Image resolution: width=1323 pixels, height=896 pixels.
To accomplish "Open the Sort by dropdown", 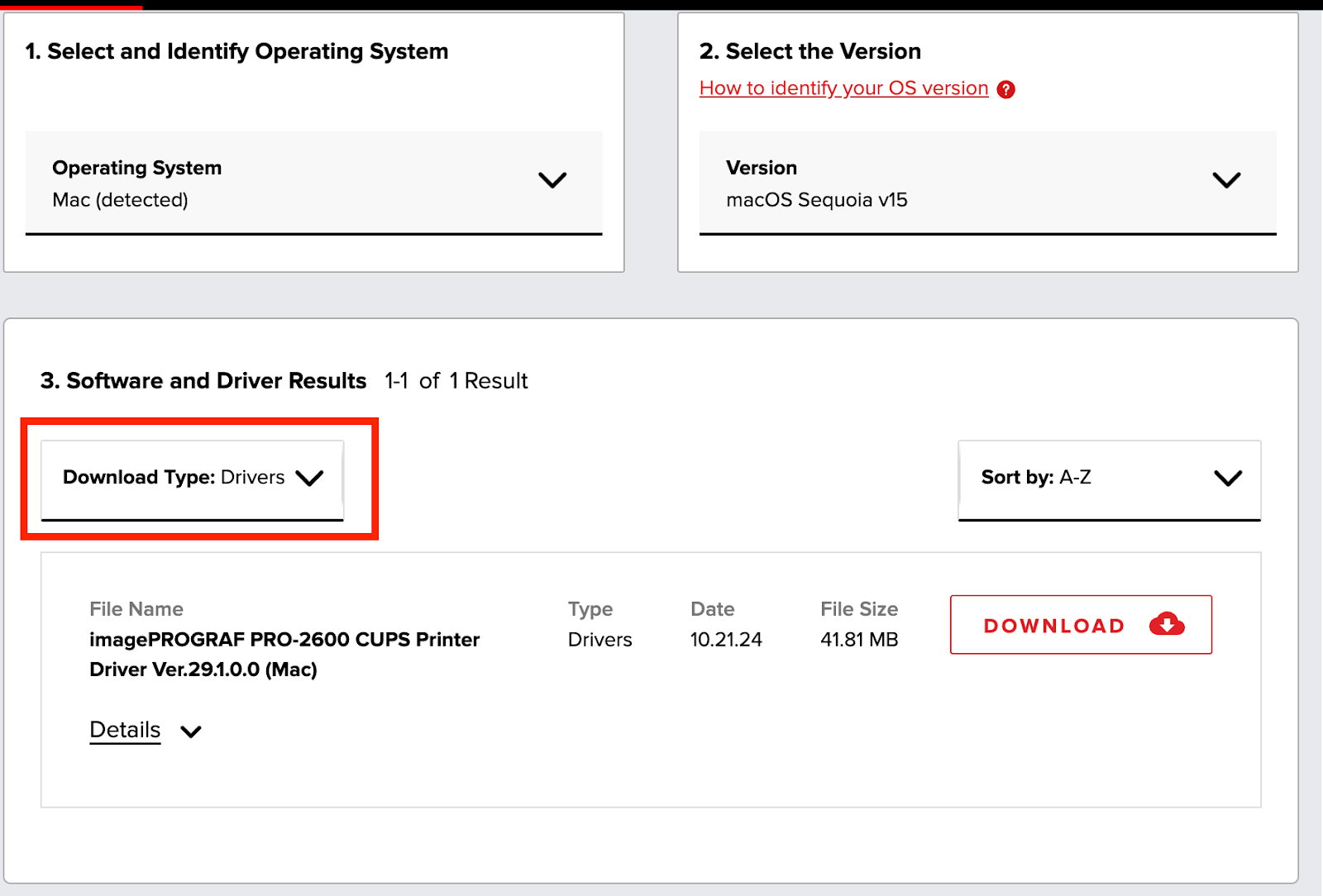I will pyautogui.click(x=1109, y=479).
